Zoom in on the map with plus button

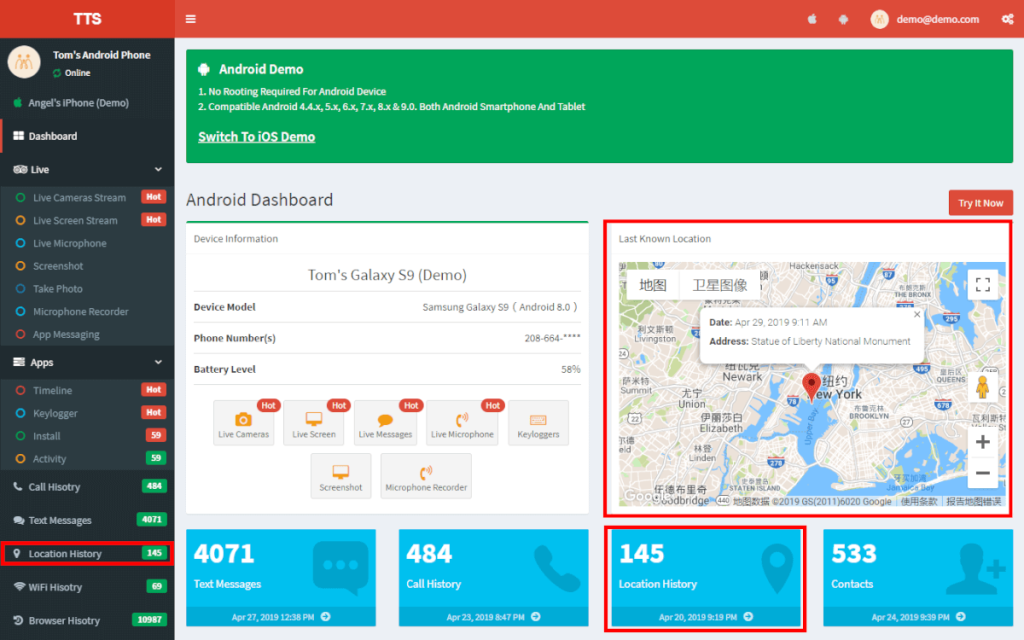982,442
